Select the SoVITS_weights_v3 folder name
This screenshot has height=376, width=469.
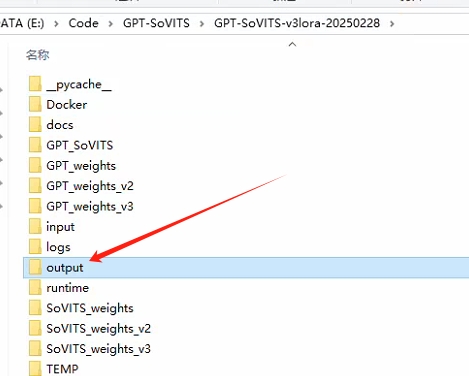point(99,349)
